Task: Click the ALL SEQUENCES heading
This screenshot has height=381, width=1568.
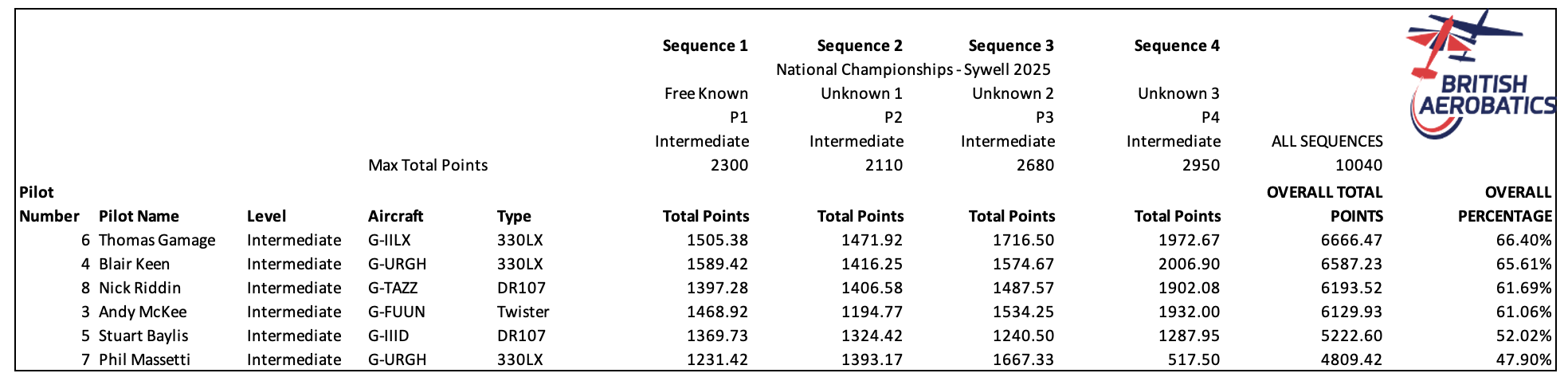Action: (1327, 141)
